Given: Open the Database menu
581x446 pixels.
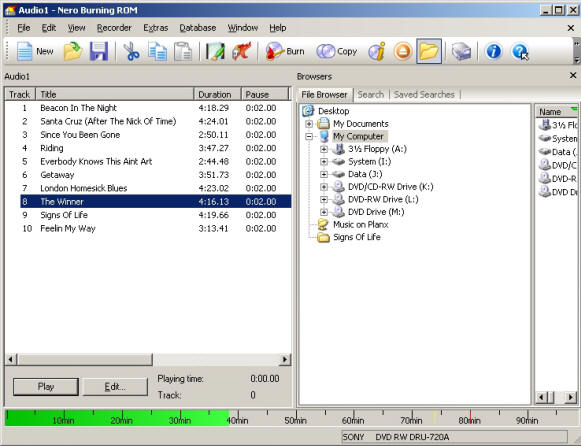Looking at the screenshot, I should coord(197,28).
